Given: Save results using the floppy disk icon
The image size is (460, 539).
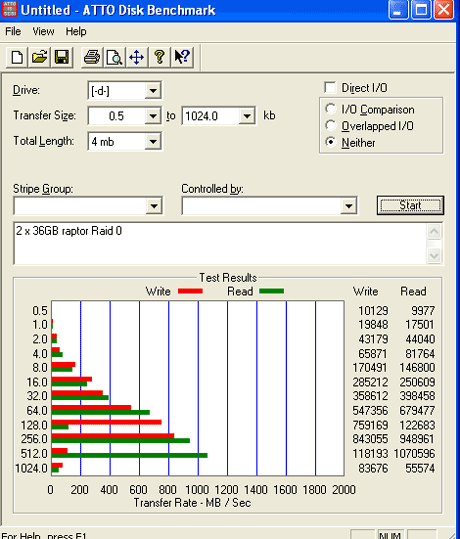Looking at the screenshot, I should tap(62, 57).
